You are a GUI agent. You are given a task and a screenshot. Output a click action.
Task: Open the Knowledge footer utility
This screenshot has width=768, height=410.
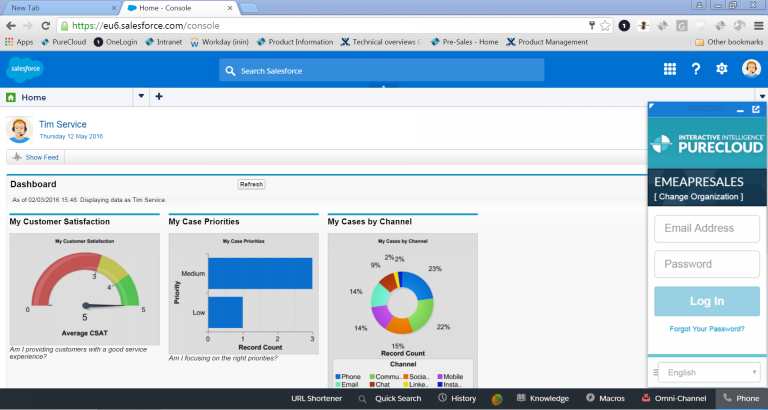click(x=543, y=399)
